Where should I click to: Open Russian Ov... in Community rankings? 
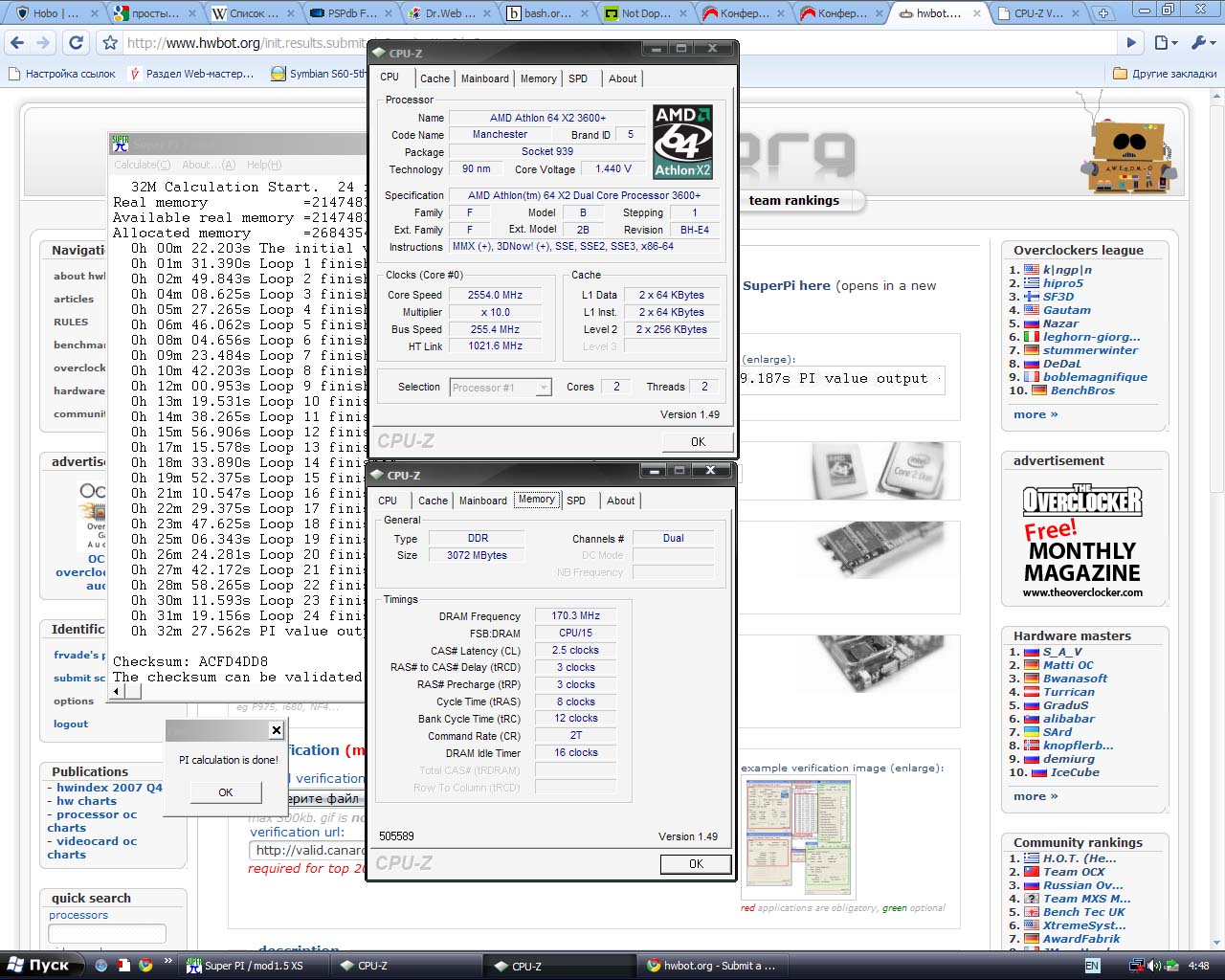coord(1082,885)
